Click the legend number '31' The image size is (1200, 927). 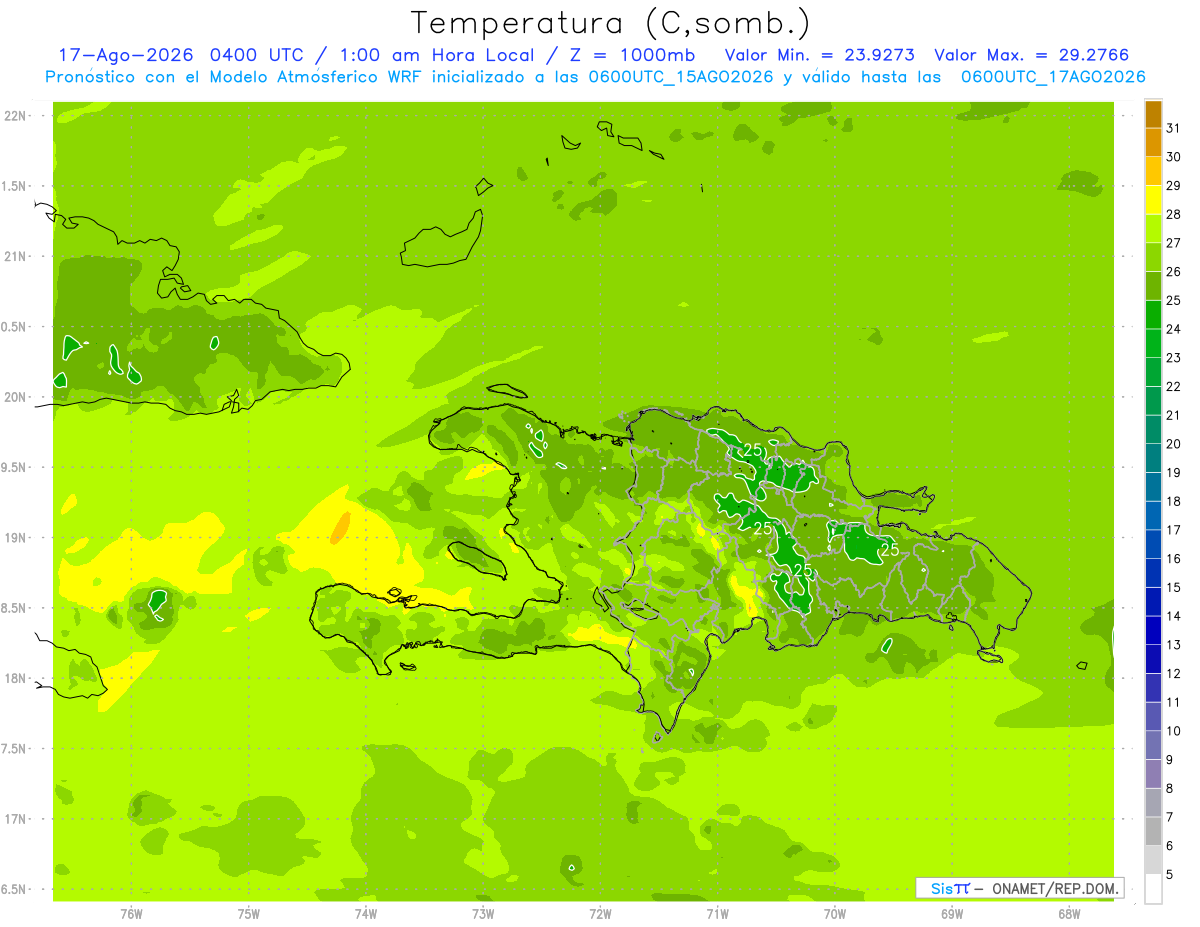(x=1174, y=128)
